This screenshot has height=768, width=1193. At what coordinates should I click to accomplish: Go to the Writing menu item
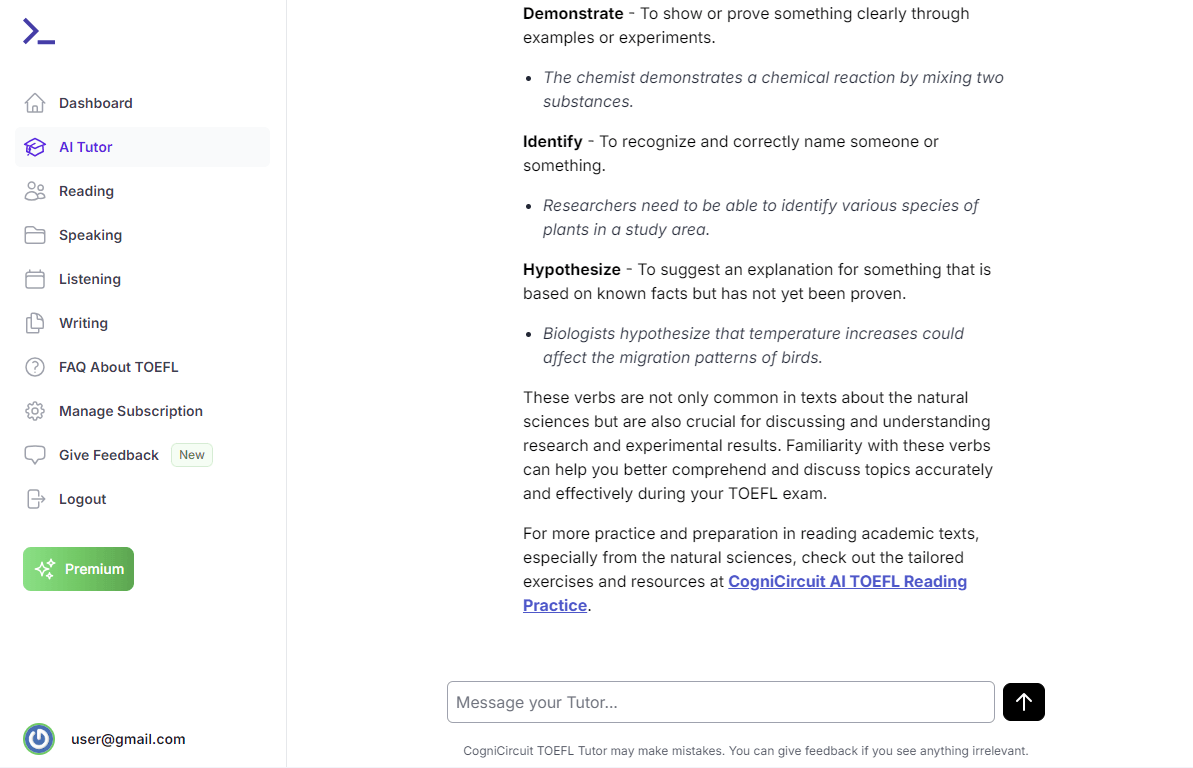pyautogui.click(x=83, y=323)
